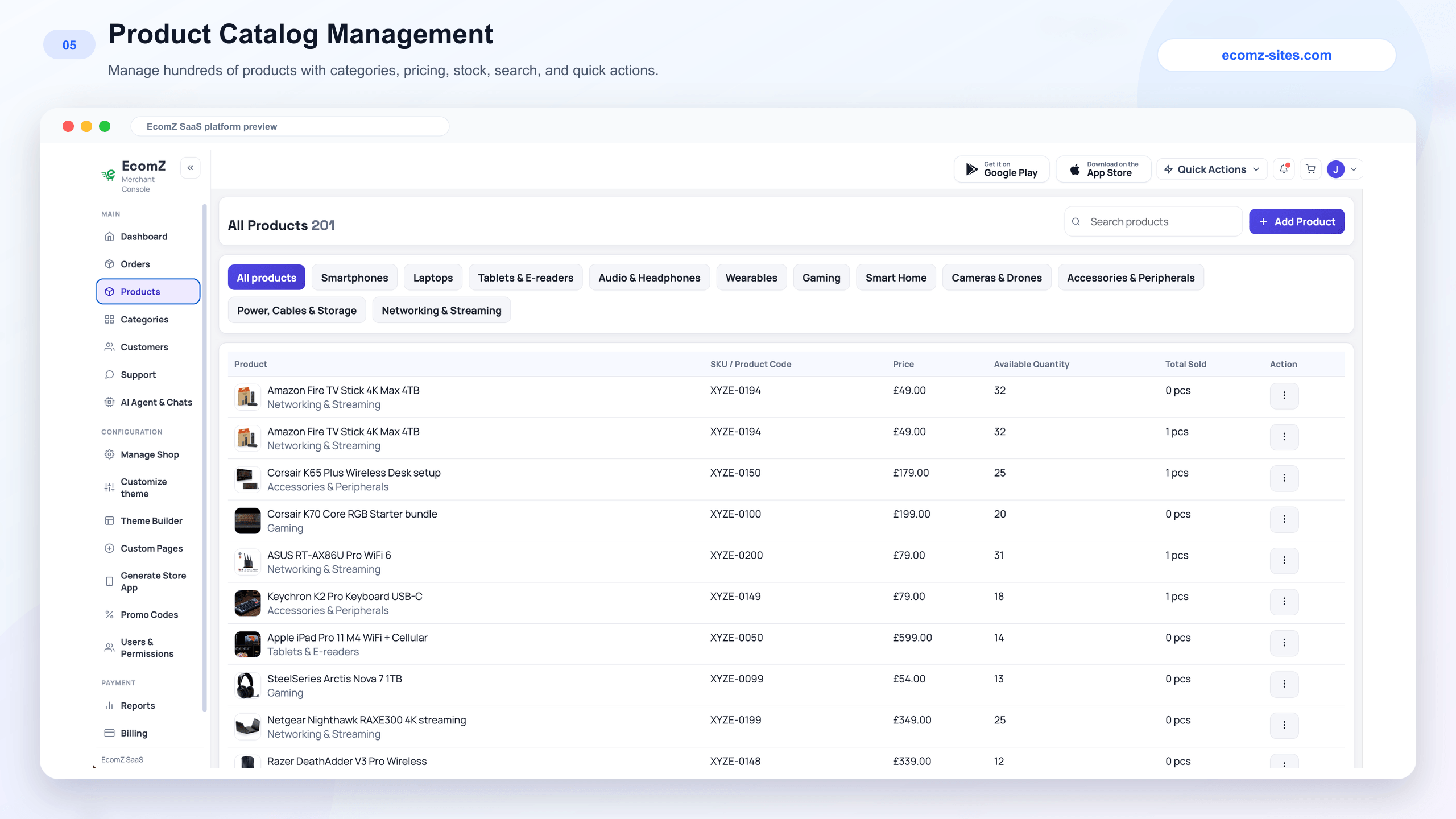
Task: Click the J user avatar
Action: tap(1335, 169)
